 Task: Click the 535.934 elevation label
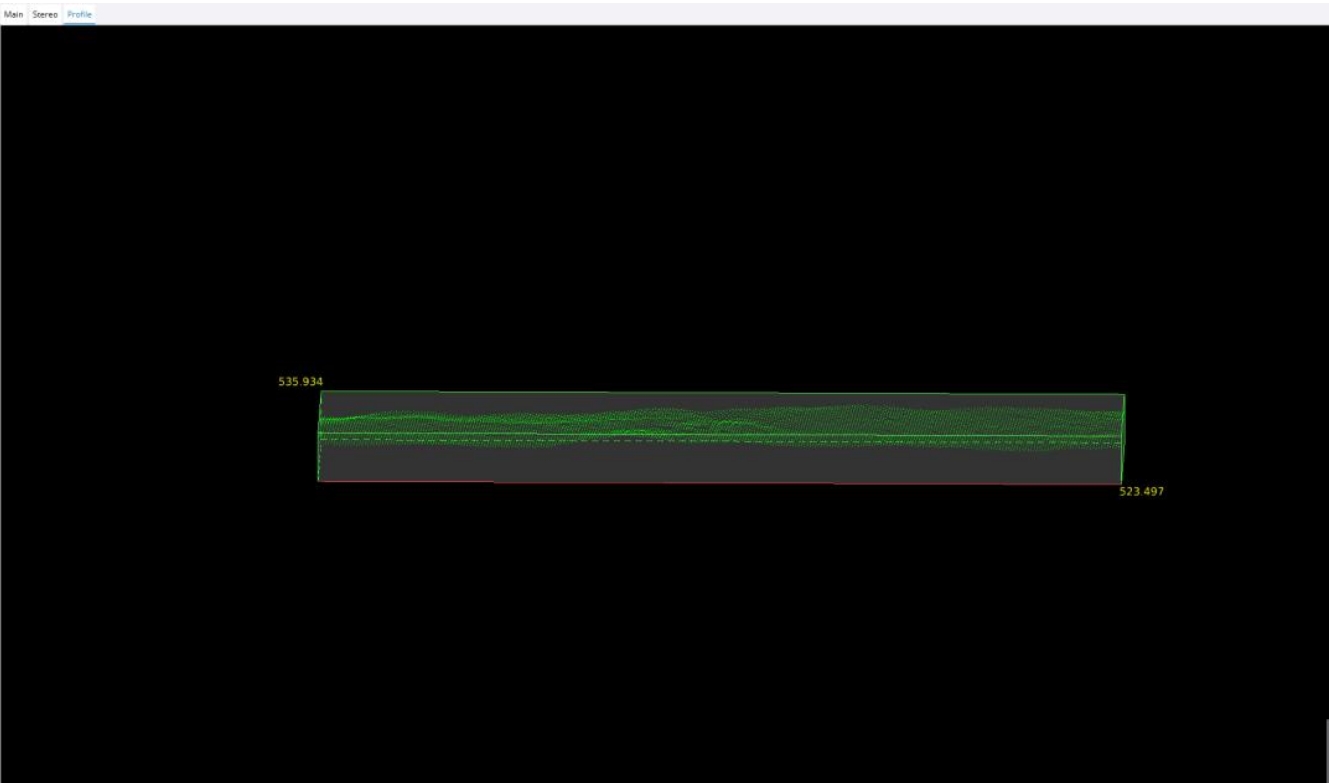coord(300,382)
